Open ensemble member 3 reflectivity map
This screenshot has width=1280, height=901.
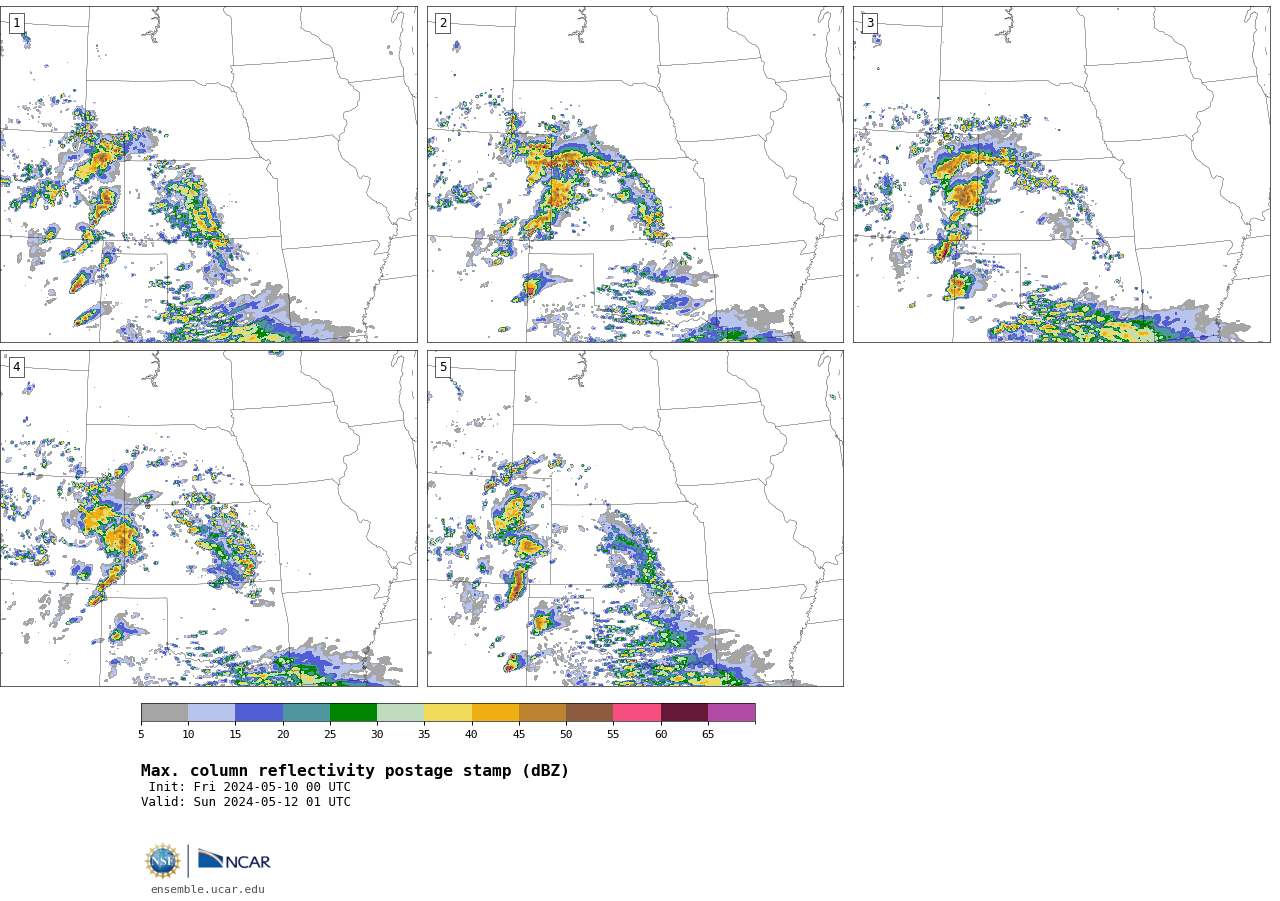point(1061,174)
